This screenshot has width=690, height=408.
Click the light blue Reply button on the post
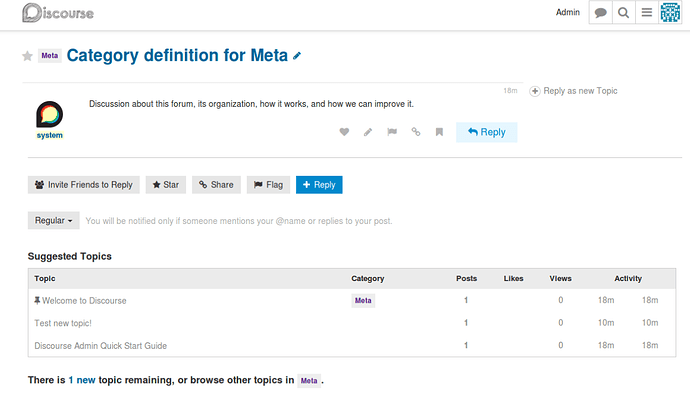click(486, 132)
